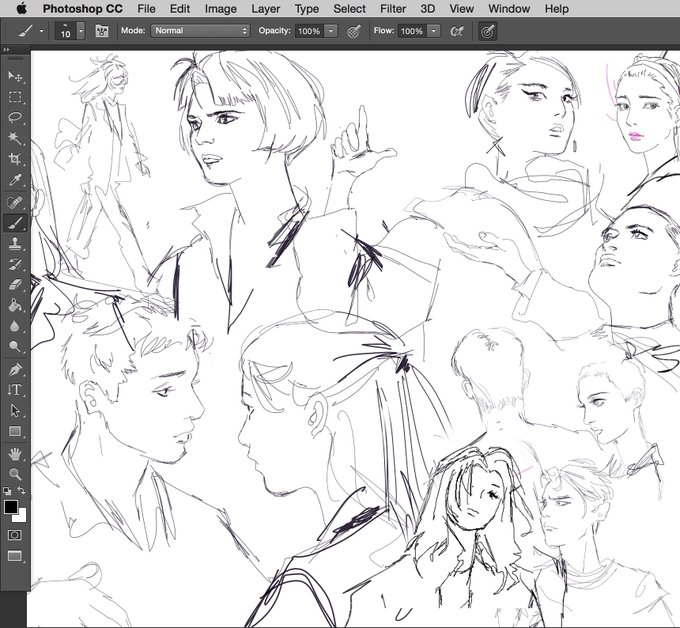680x628 pixels.
Task: Toggle pressure control for brush size
Action: [x=488, y=31]
